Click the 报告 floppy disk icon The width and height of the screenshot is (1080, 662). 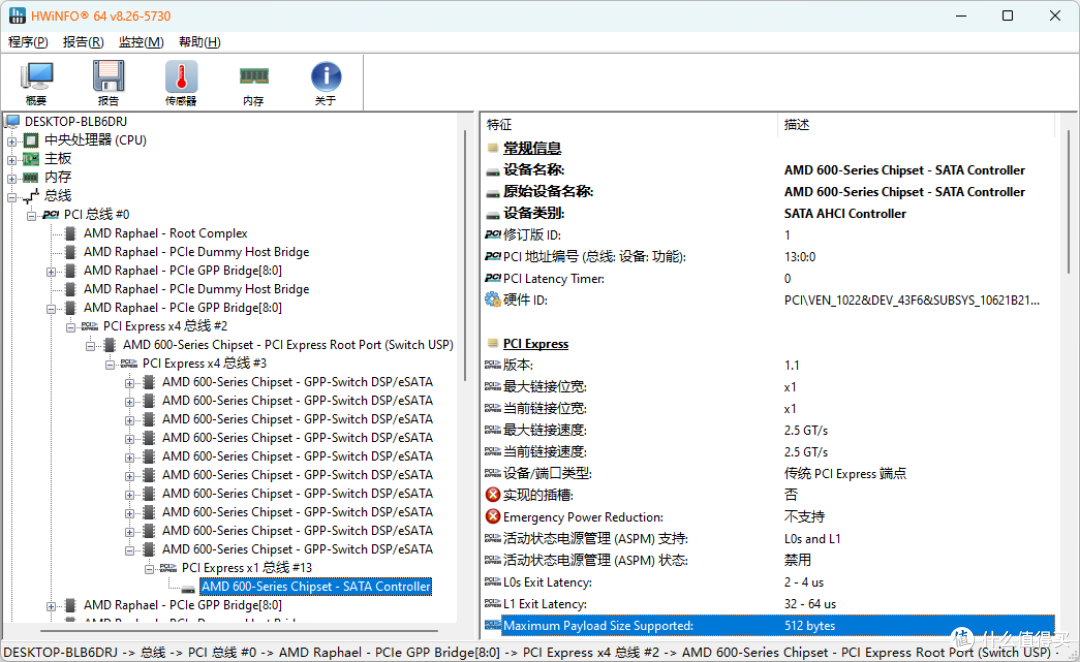tap(108, 76)
